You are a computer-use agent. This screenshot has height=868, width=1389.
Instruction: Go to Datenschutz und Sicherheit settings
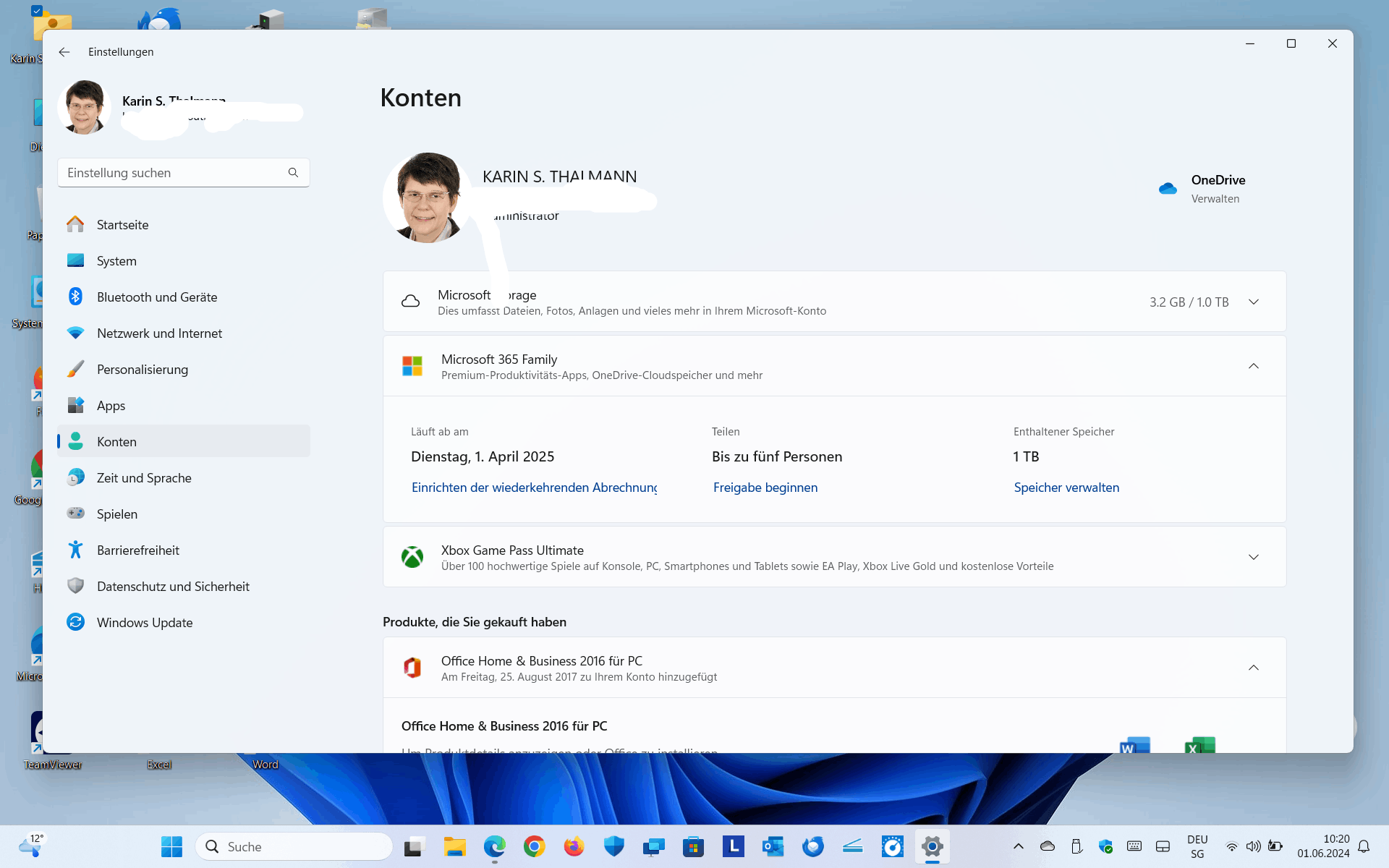point(173,587)
